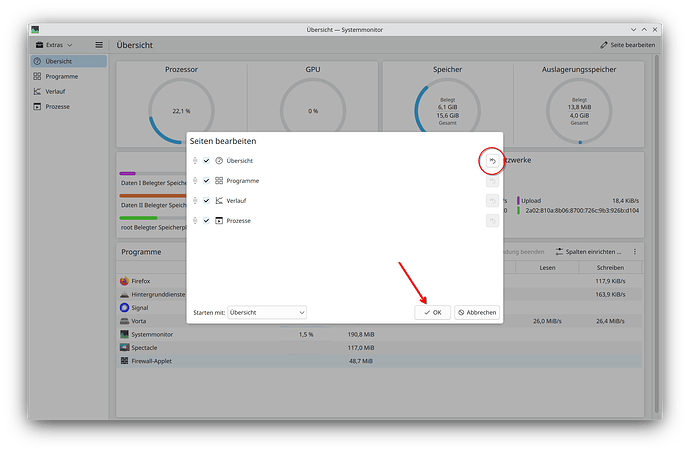Uncheck the Übersicht page checkbox
This screenshot has width=690, height=453.
coord(207,161)
